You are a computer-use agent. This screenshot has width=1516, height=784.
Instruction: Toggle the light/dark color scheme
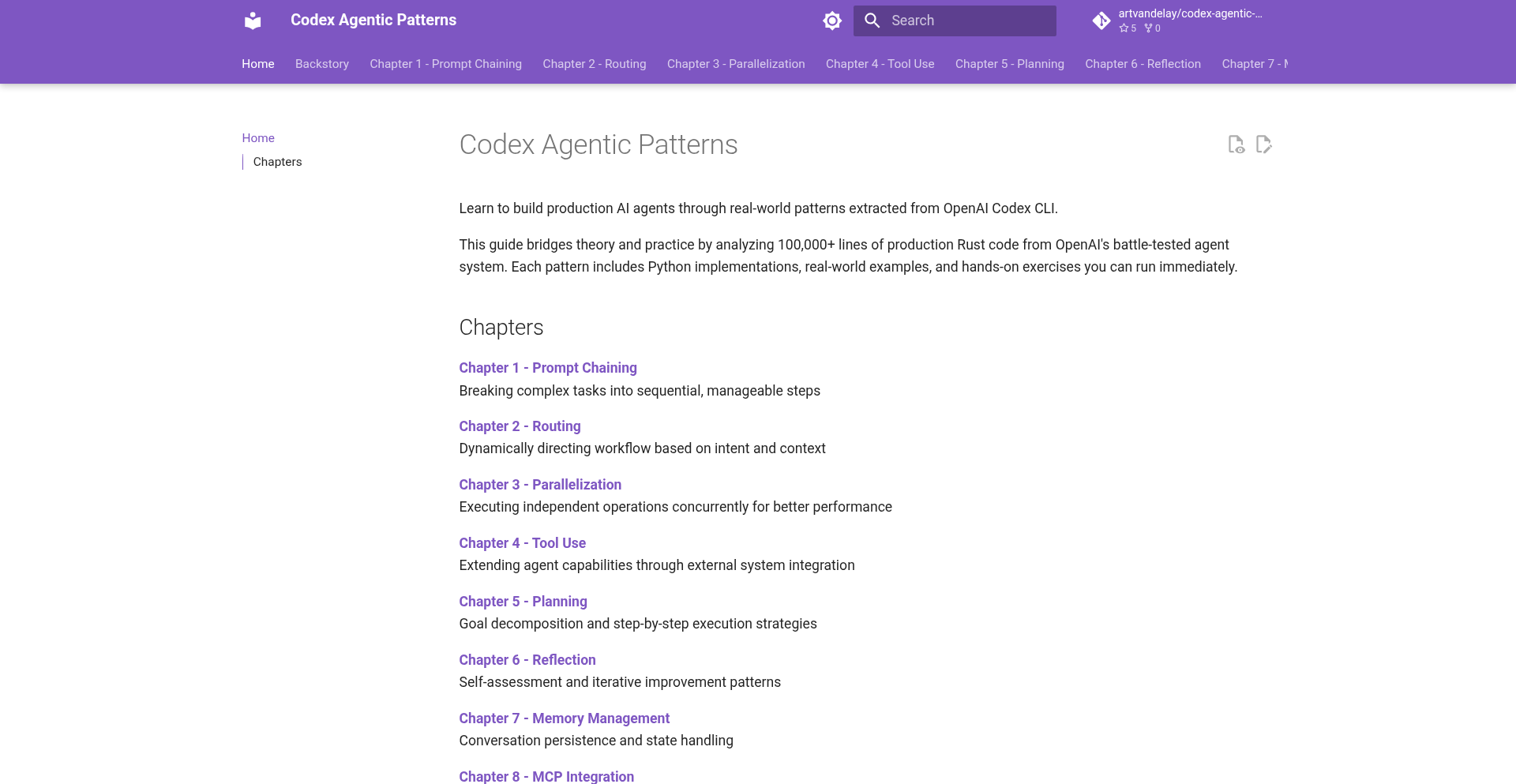(832, 21)
